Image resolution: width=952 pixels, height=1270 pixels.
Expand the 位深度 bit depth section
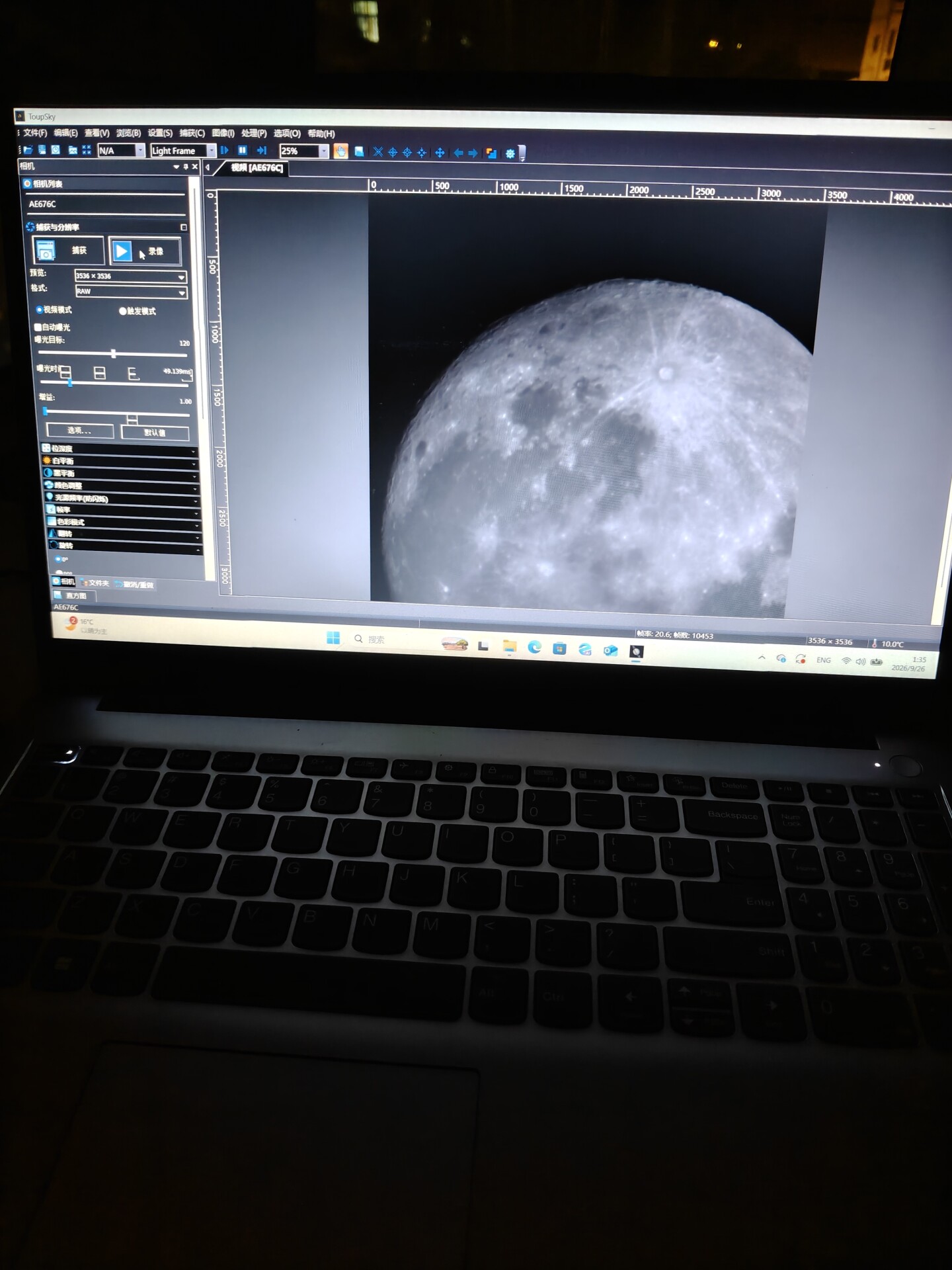120,449
